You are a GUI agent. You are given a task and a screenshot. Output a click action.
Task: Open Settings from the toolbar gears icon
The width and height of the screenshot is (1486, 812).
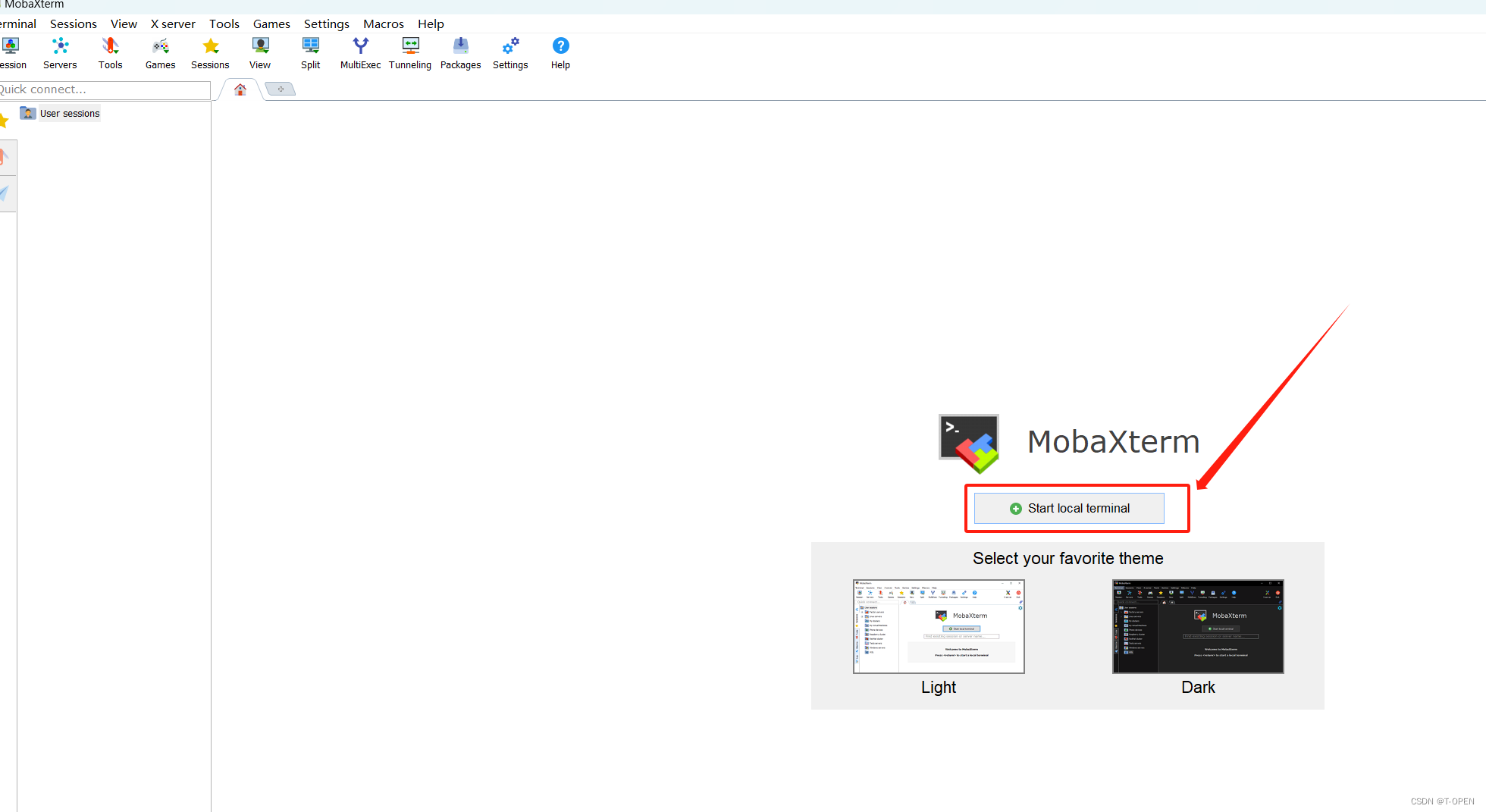click(x=510, y=46)
